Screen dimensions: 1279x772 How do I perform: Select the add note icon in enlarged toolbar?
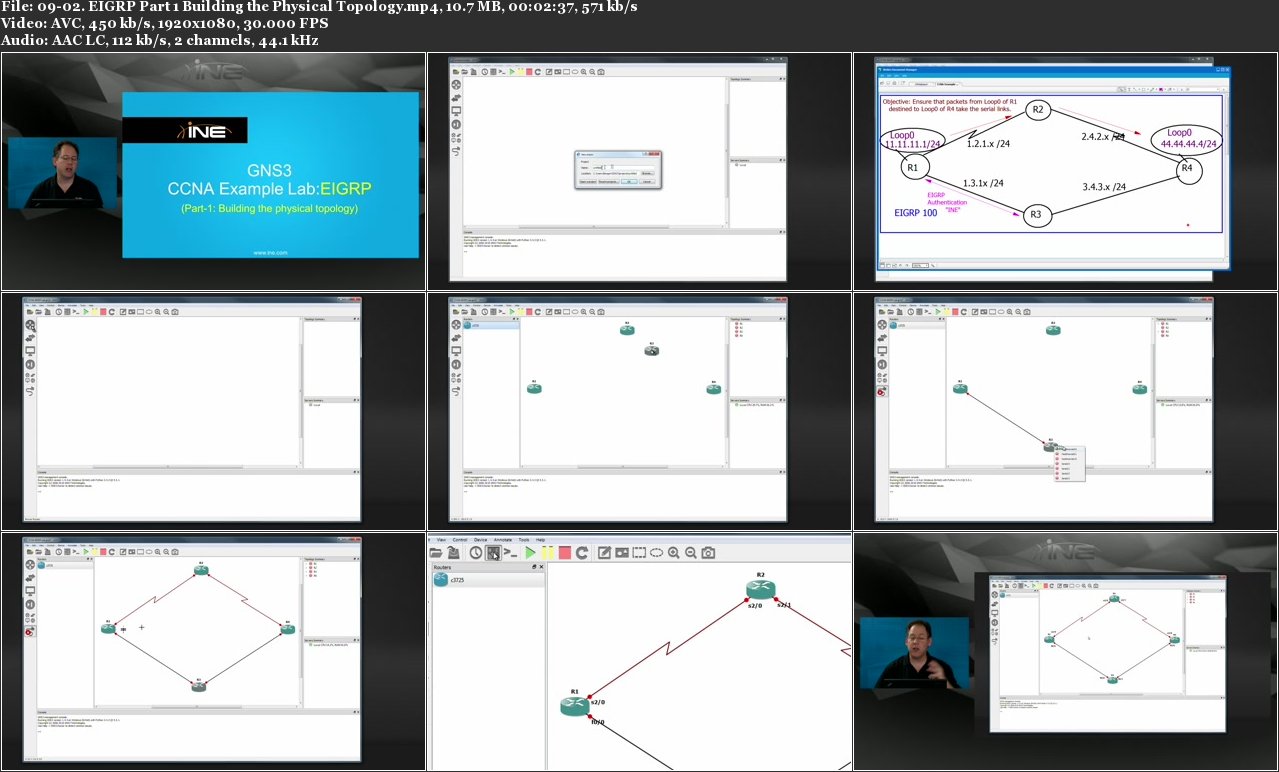605,553
